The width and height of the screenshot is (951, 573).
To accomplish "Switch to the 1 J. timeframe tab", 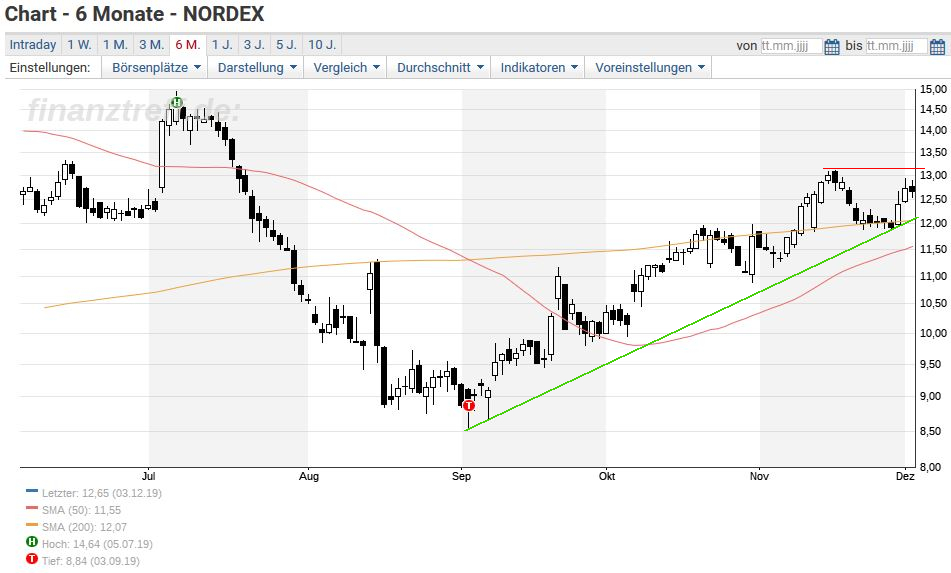I will [222, 45].
